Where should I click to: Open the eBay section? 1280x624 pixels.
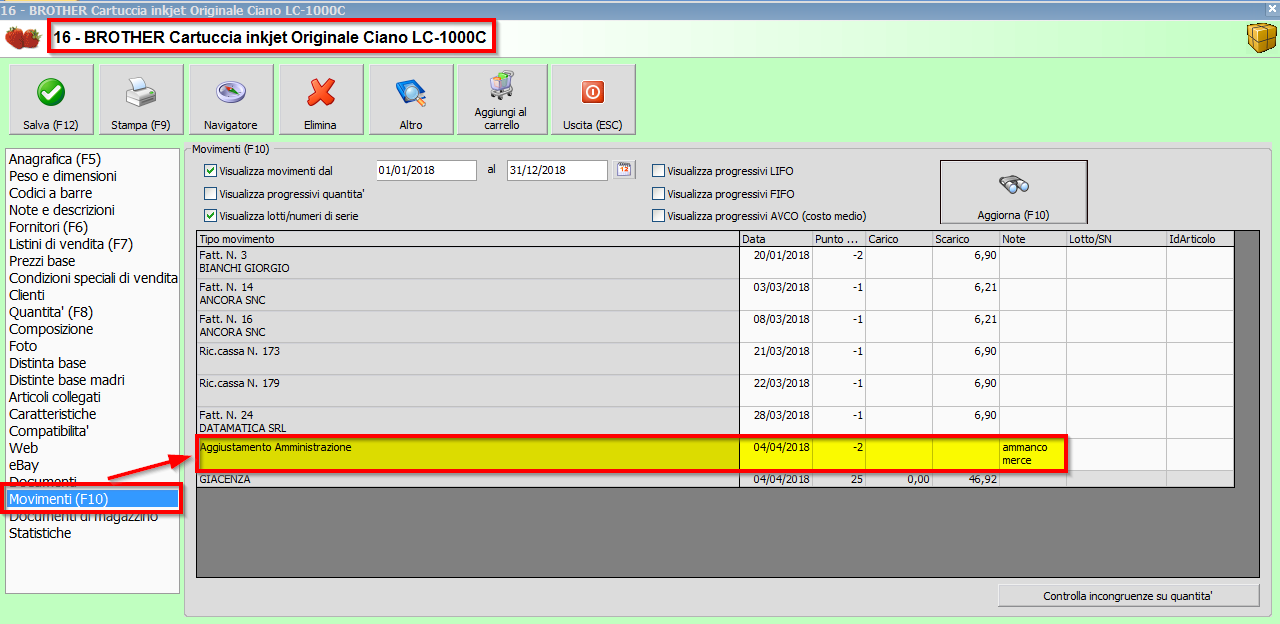pos(24,465)
